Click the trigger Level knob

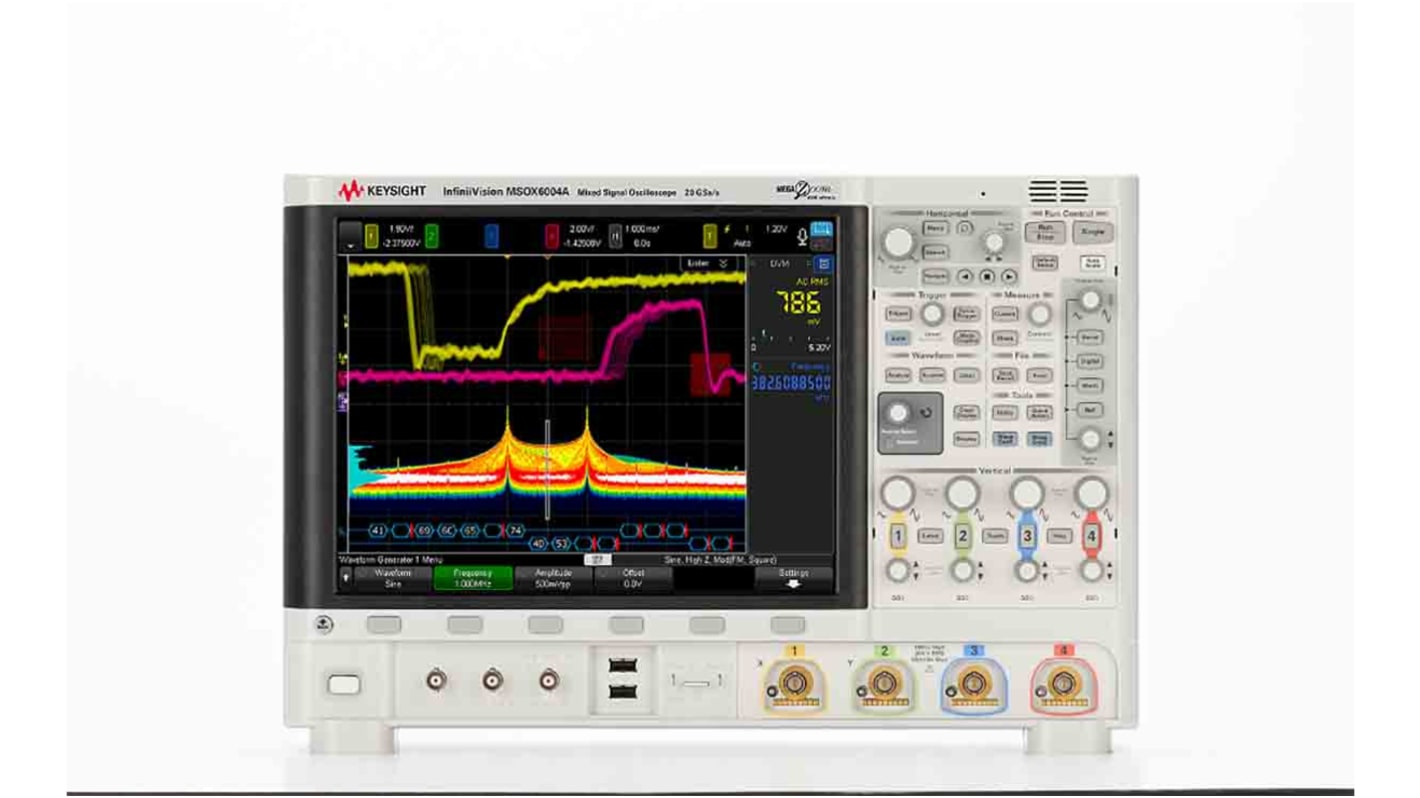click(x=932, y=315)
